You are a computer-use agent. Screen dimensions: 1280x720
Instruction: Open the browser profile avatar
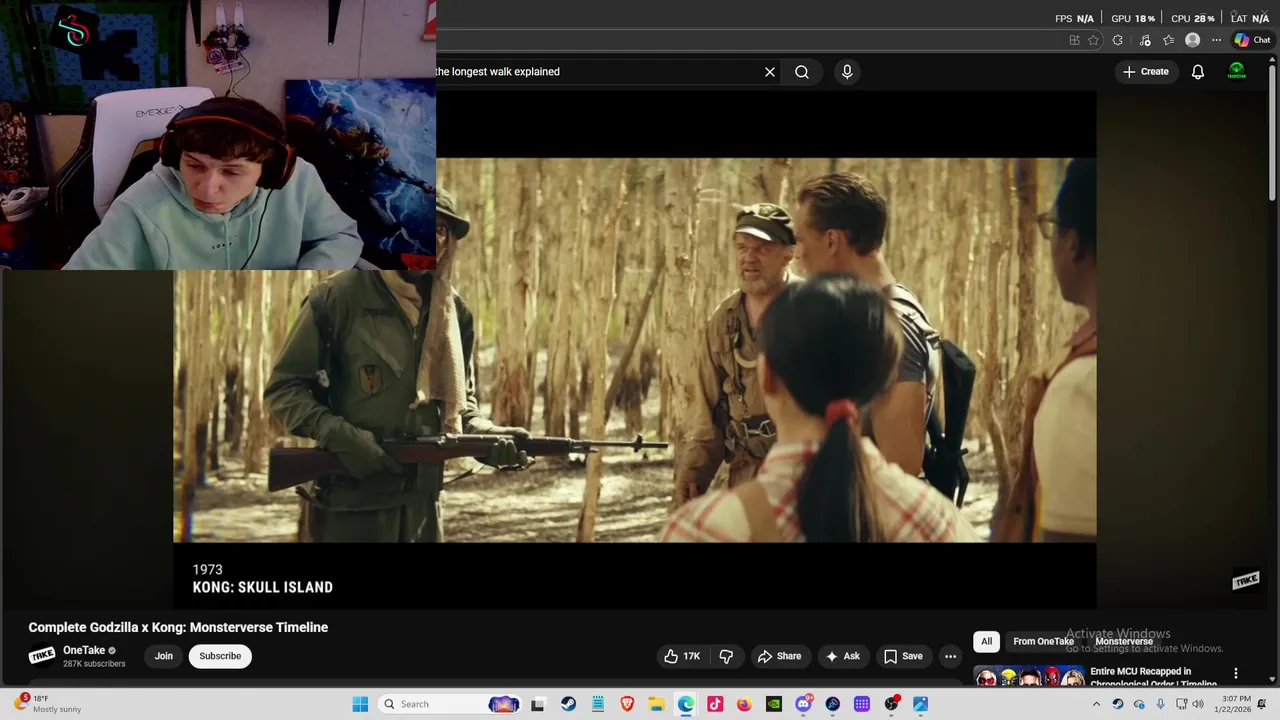click(x=1192, y=40)
